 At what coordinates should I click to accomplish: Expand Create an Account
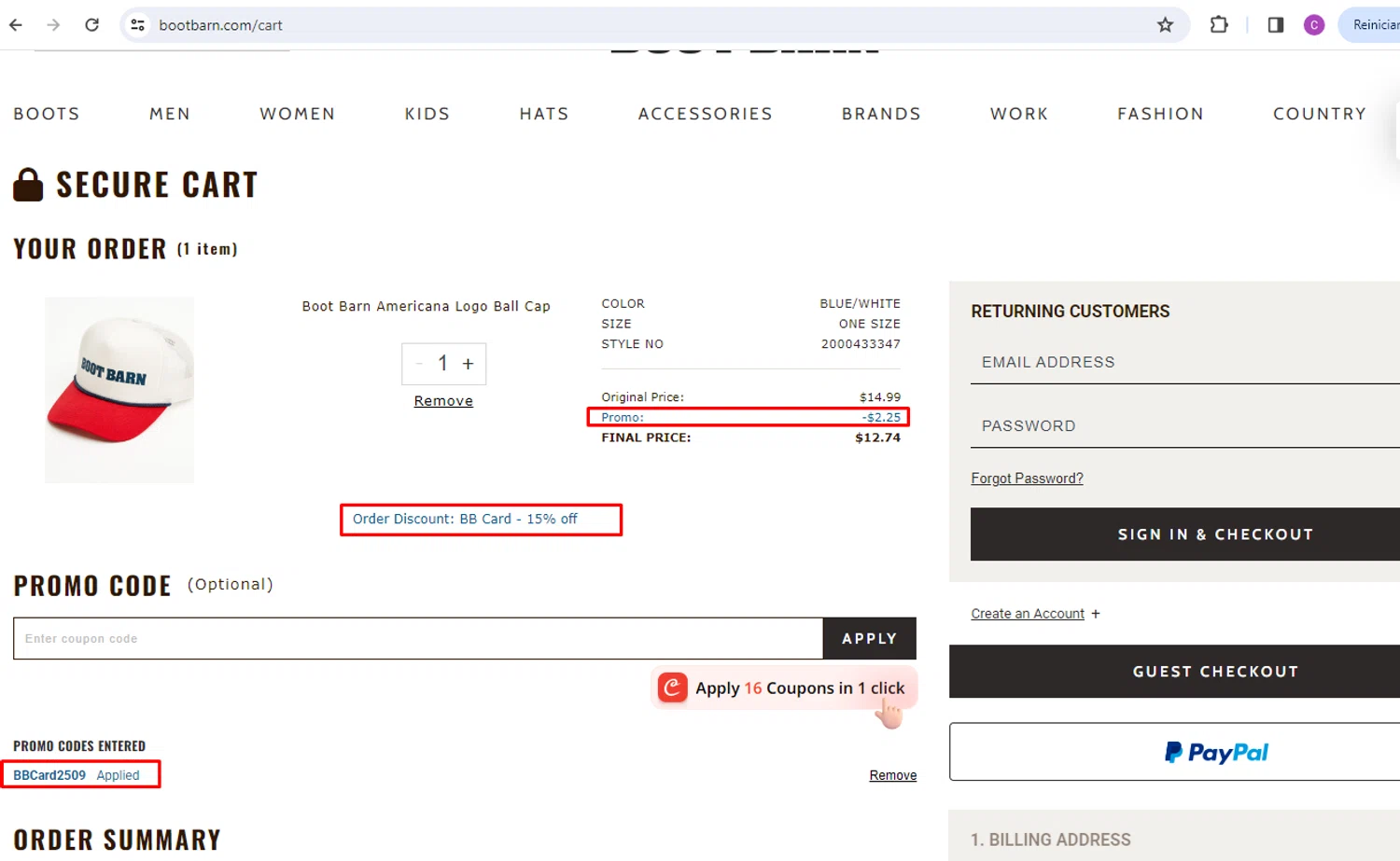1035,614
